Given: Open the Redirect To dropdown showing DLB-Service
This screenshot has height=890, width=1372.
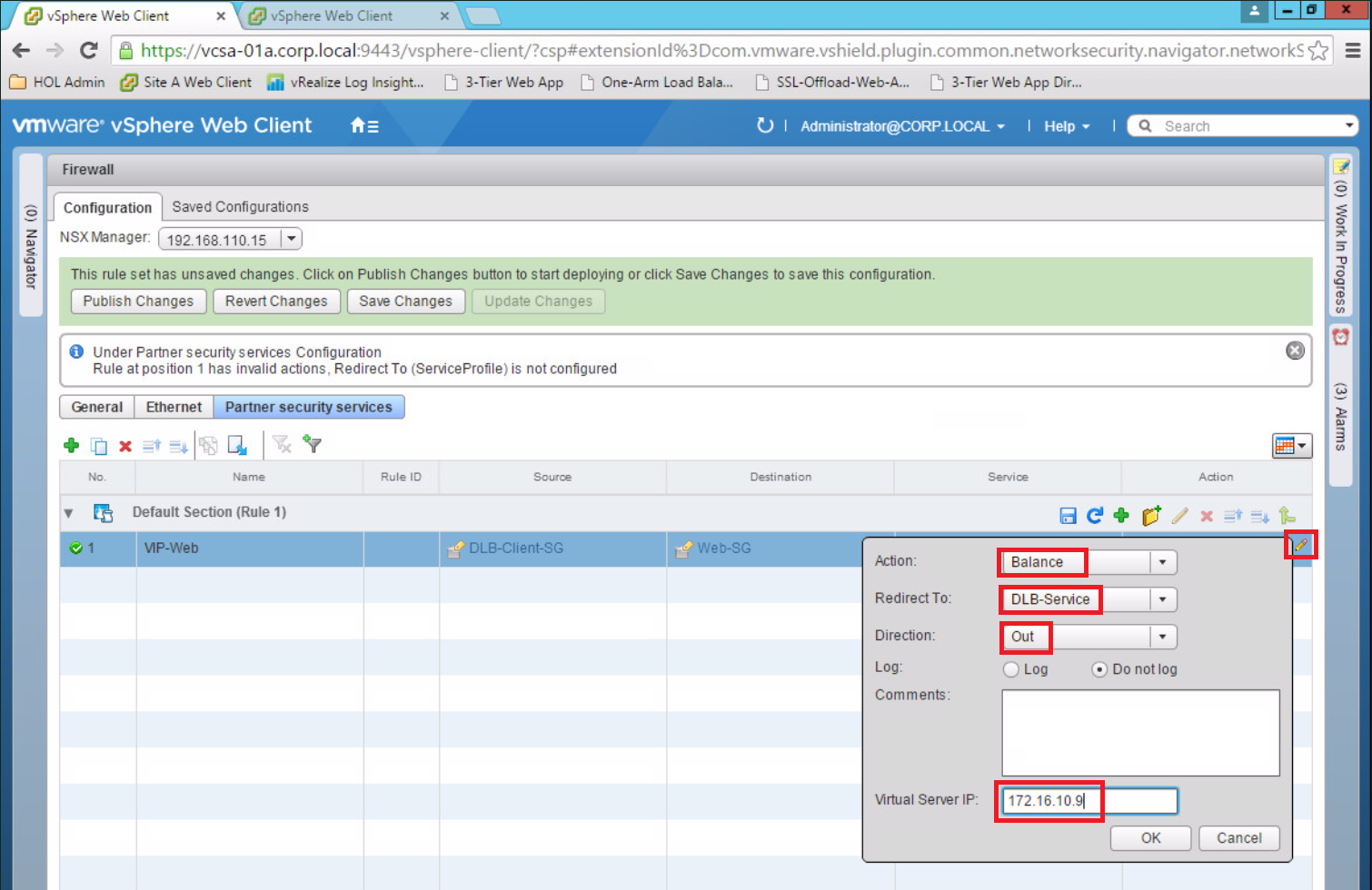Looking at the screenshot, I should pyautogui.click(x=1162, y=599).
